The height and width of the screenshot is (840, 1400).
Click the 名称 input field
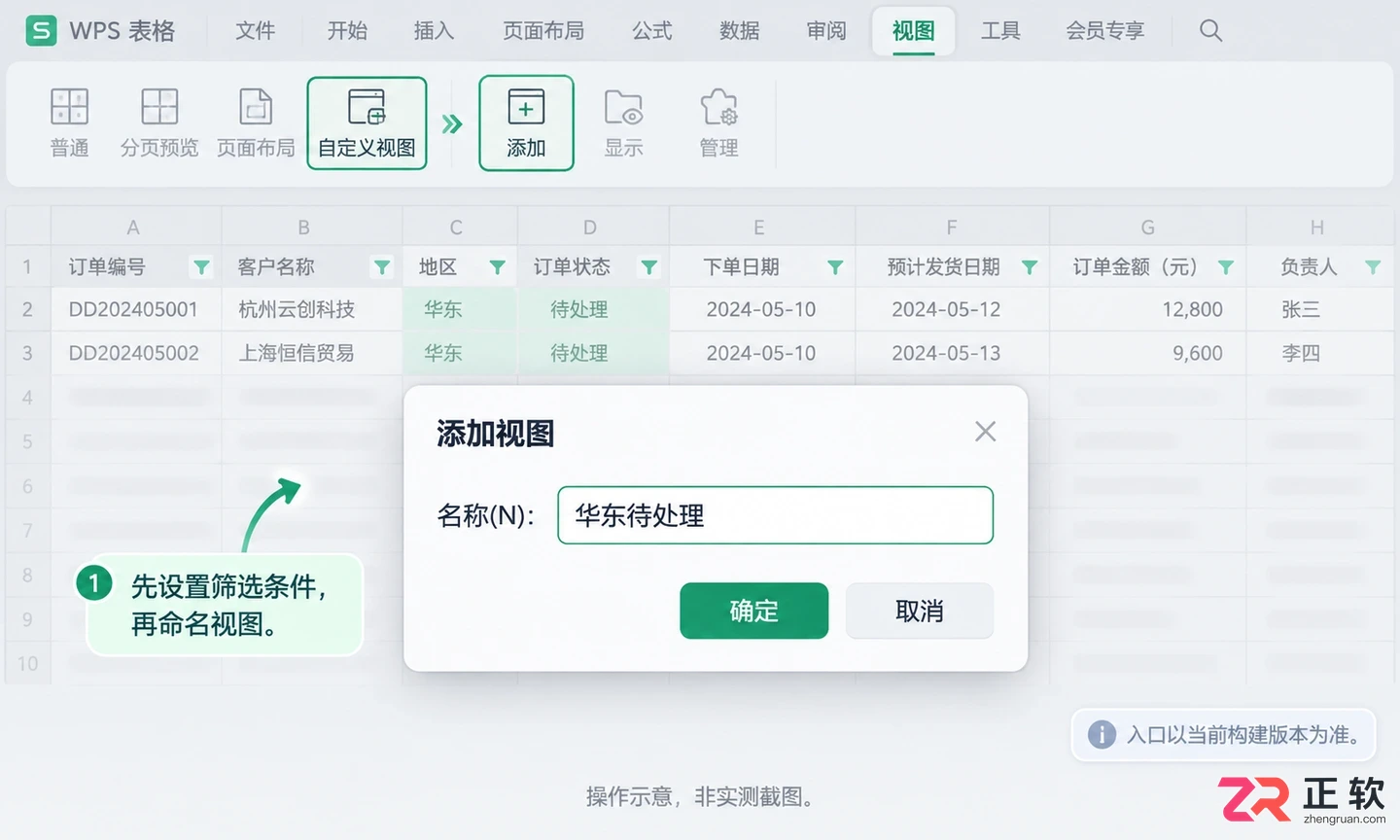[x=775, y=515]
